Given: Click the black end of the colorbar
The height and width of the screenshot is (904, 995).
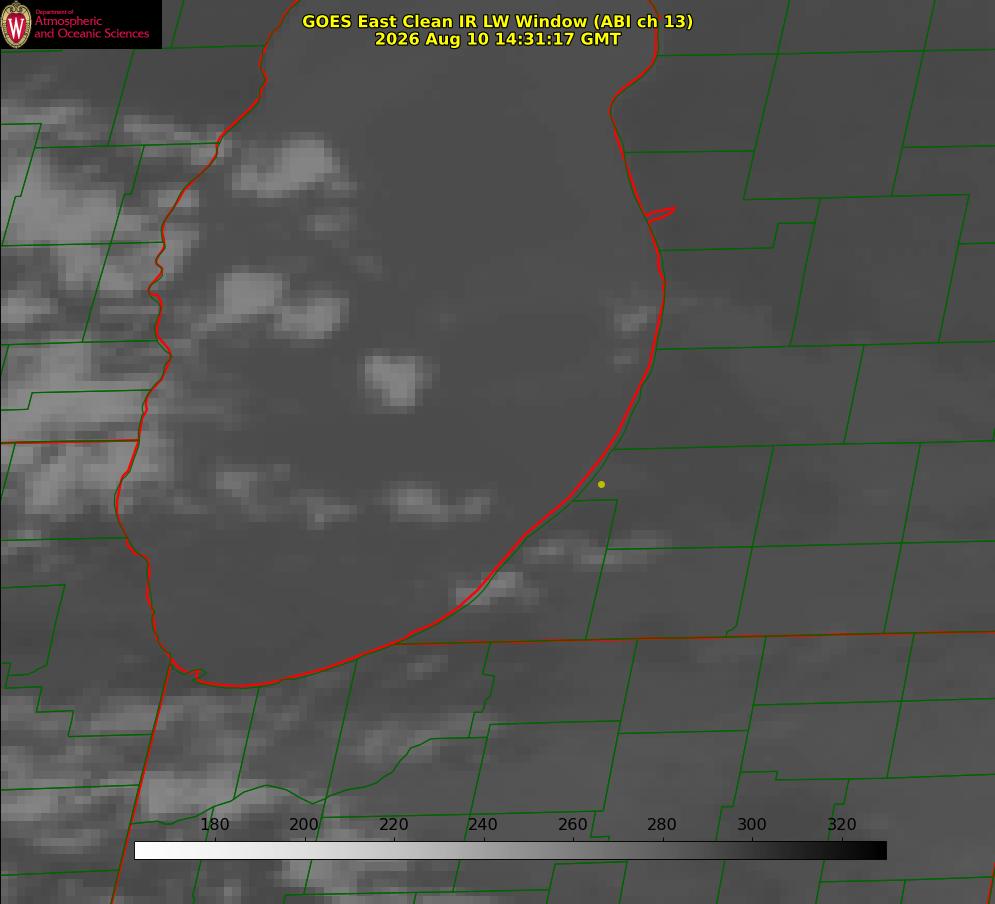Looking at the screenshot, I should point(874,851).
